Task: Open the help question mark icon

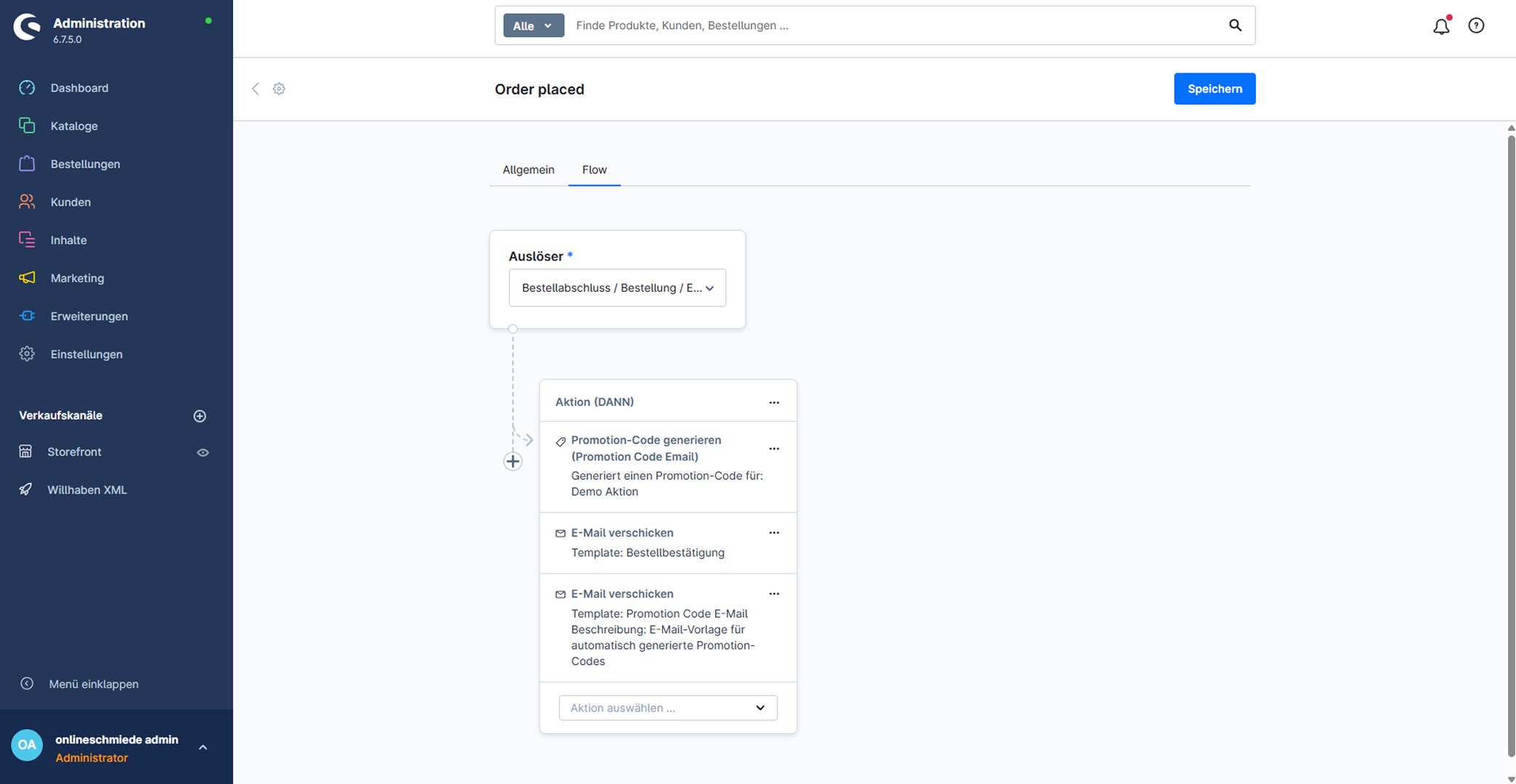Action: 1476,26
